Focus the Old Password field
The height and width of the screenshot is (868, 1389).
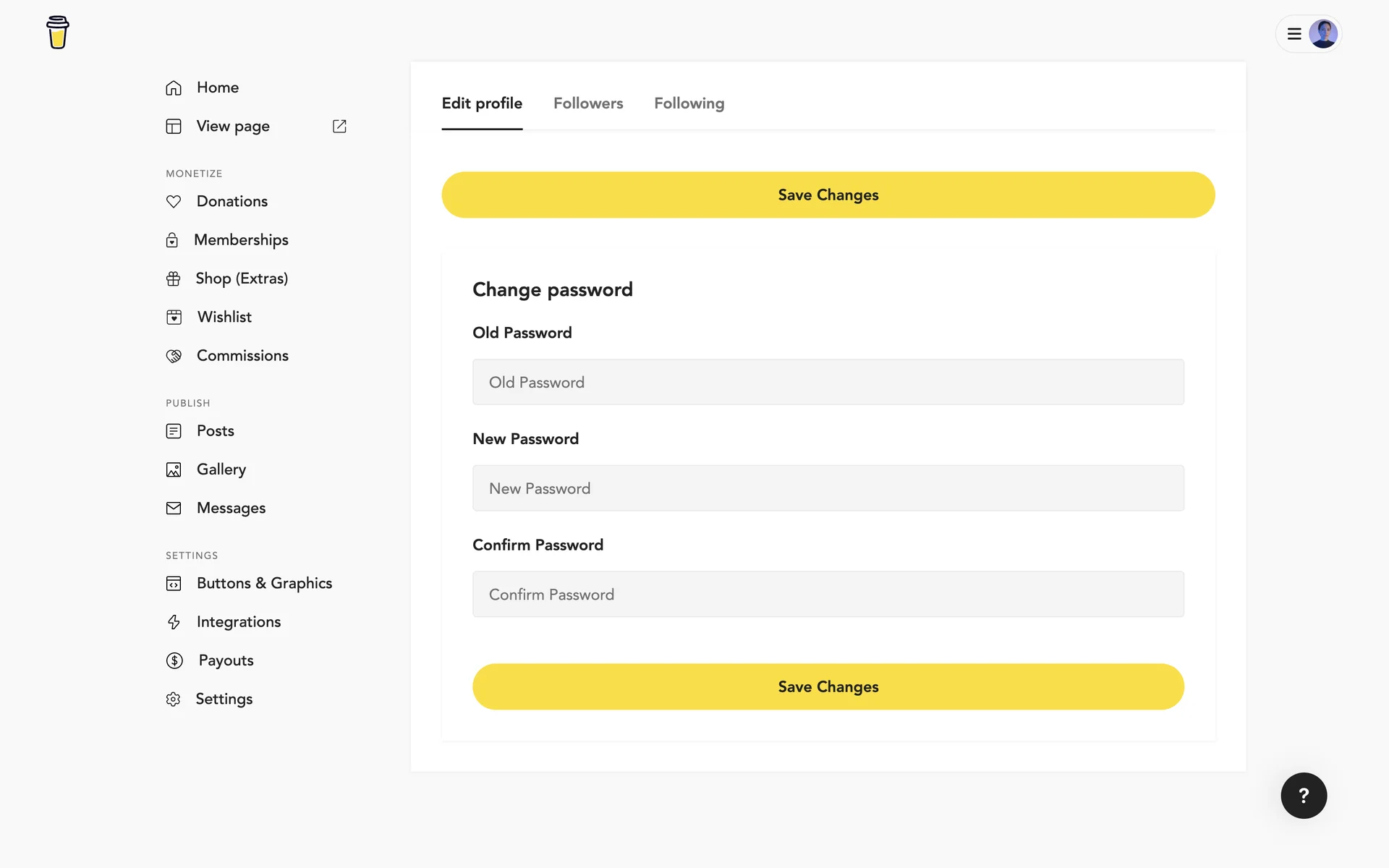pyautogui.click(x=828, y=382)
